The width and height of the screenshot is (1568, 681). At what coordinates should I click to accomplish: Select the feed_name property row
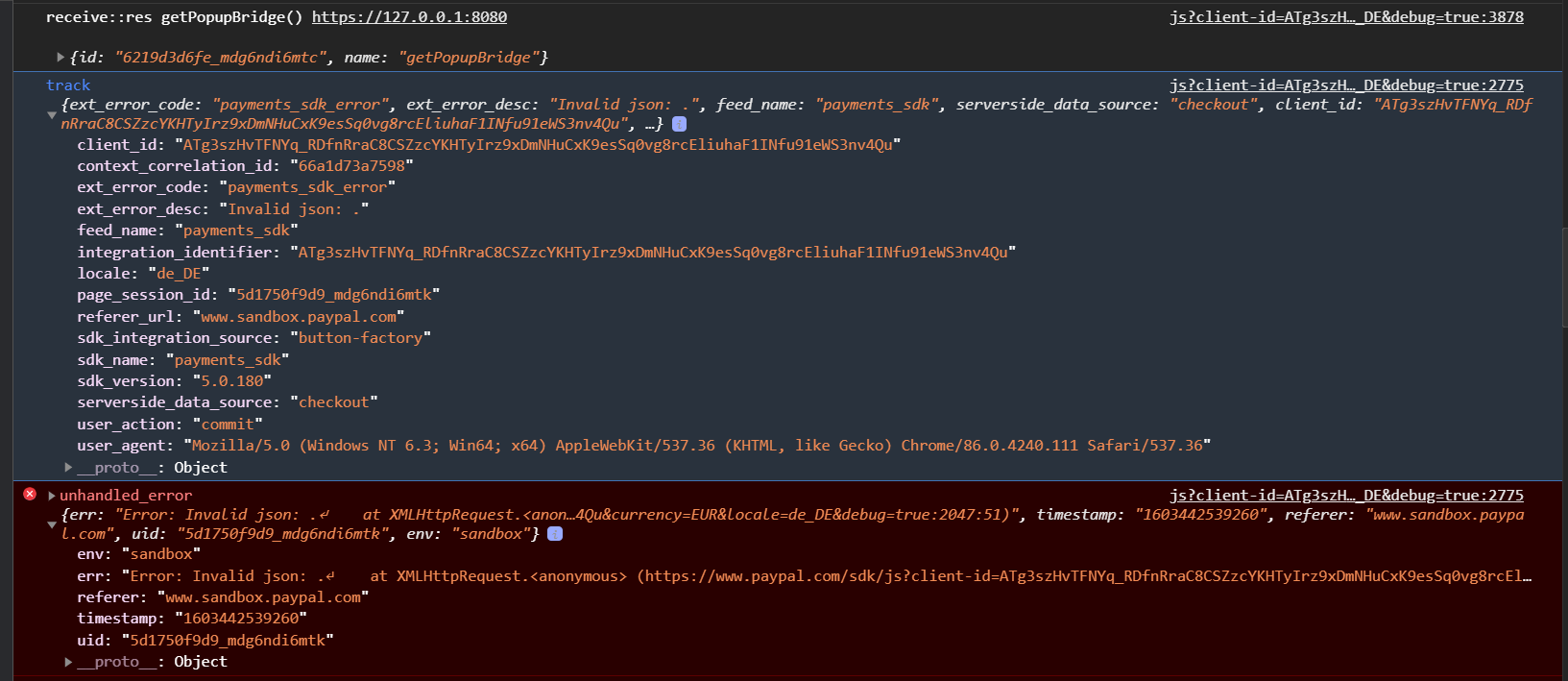pyautogui.click(x=187, y=231)
